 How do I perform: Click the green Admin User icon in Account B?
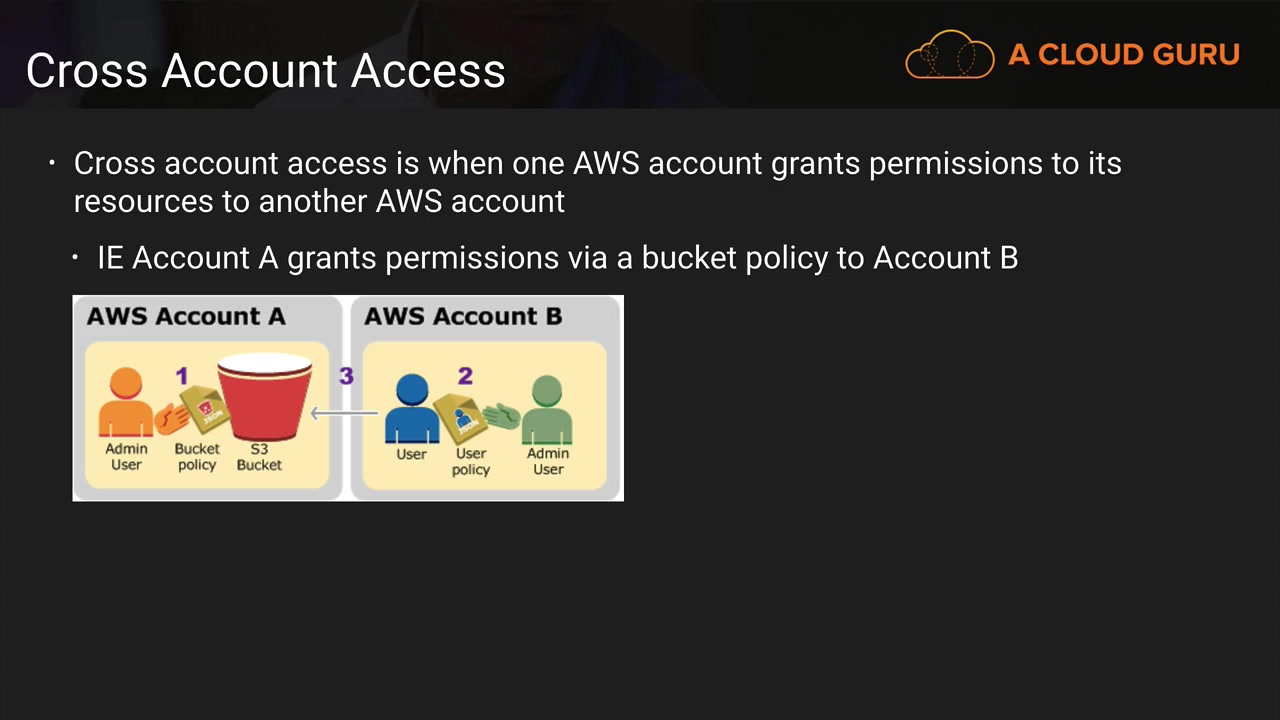pos(547,409)
